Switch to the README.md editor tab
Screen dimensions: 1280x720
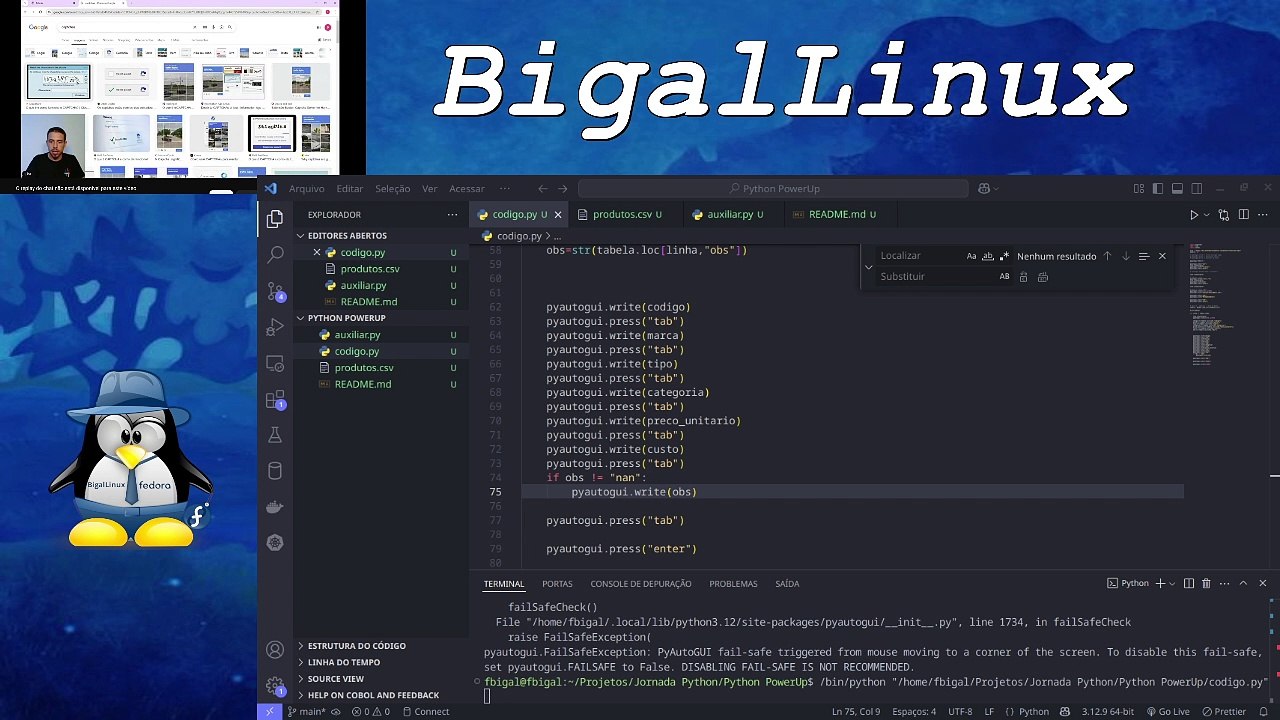[842, 214]
